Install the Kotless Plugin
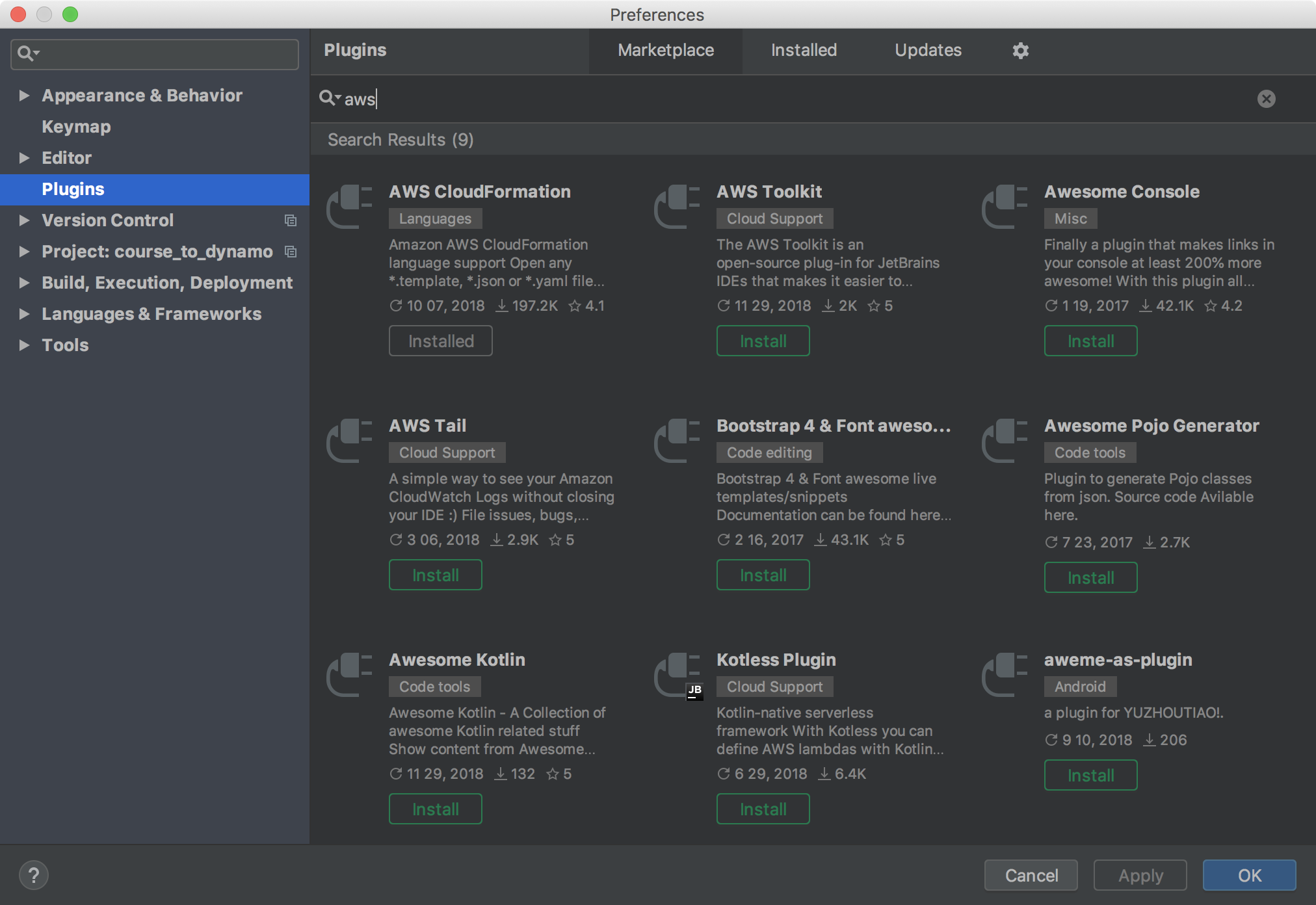Screen dimensions: 1316x905 point(763,809)
